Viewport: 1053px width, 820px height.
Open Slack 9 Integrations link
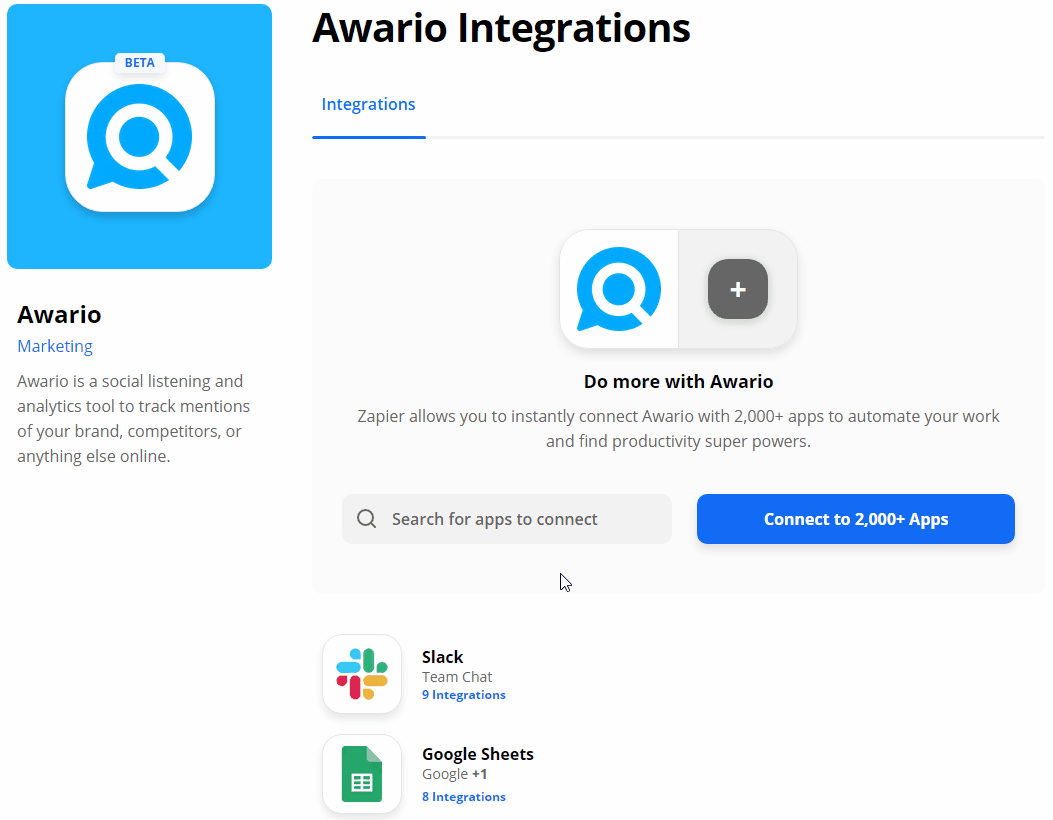(x=463, y=694)
